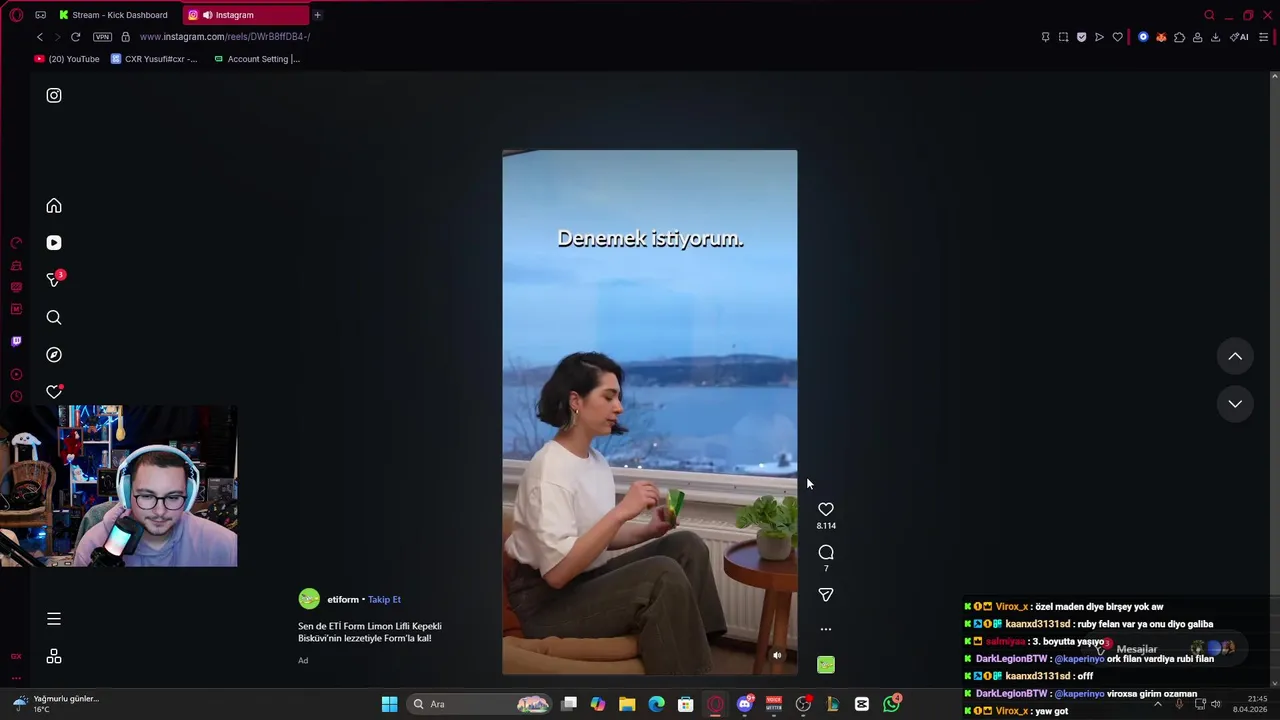Open the extensions puzzle icon

pyautogui.click(x=1179, y=37)
